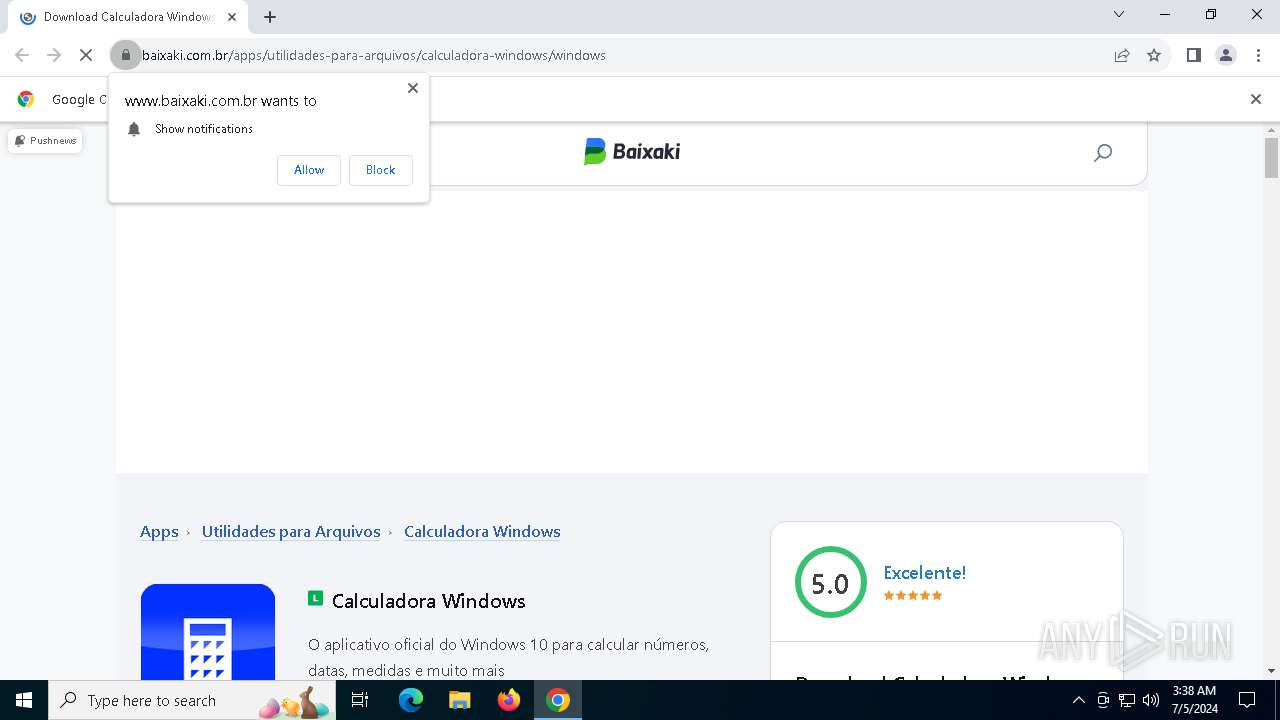Open site info lock icon

(126, 55)
